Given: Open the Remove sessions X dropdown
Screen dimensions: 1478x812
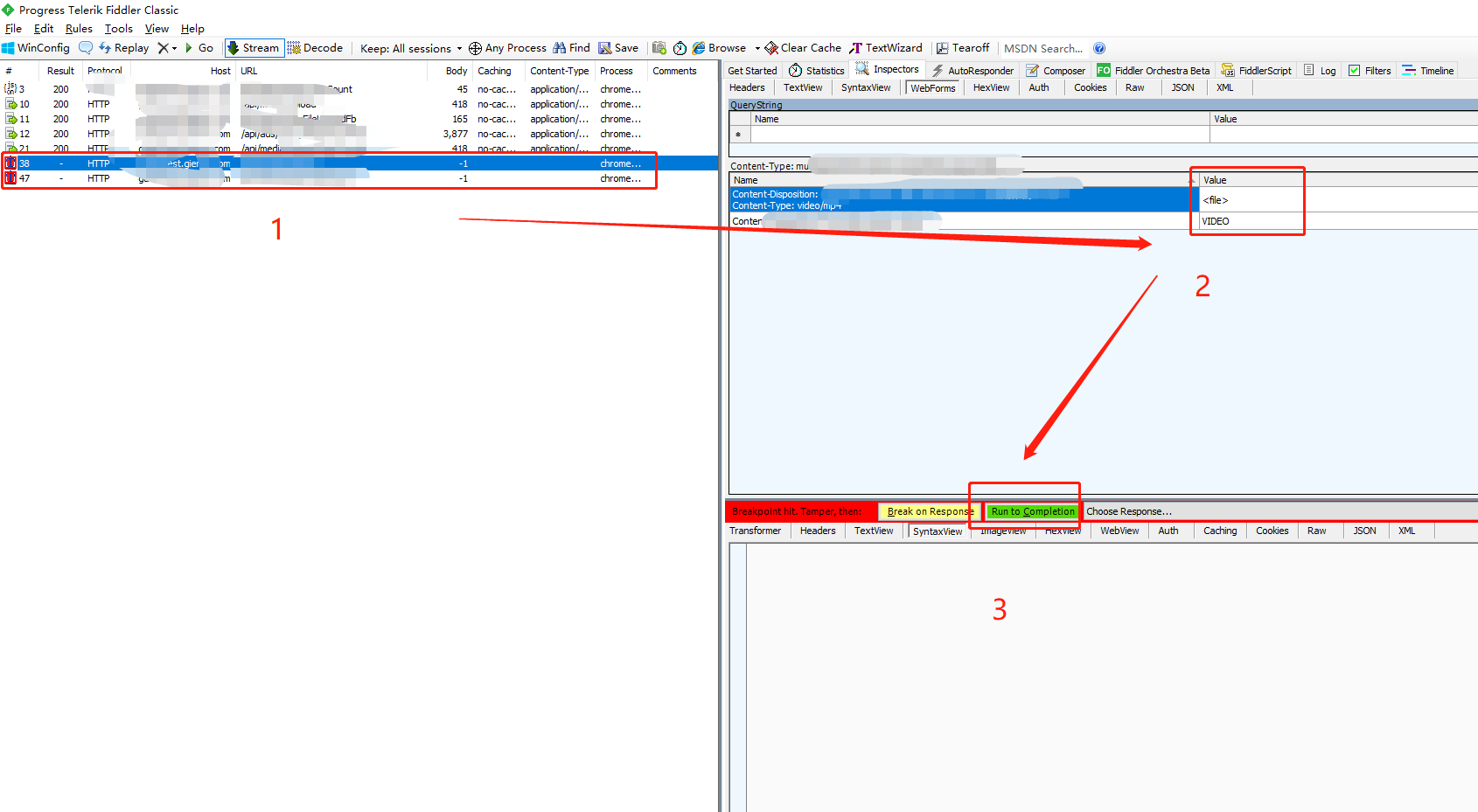Looking at the screenshot, I should tap(167, 48).
